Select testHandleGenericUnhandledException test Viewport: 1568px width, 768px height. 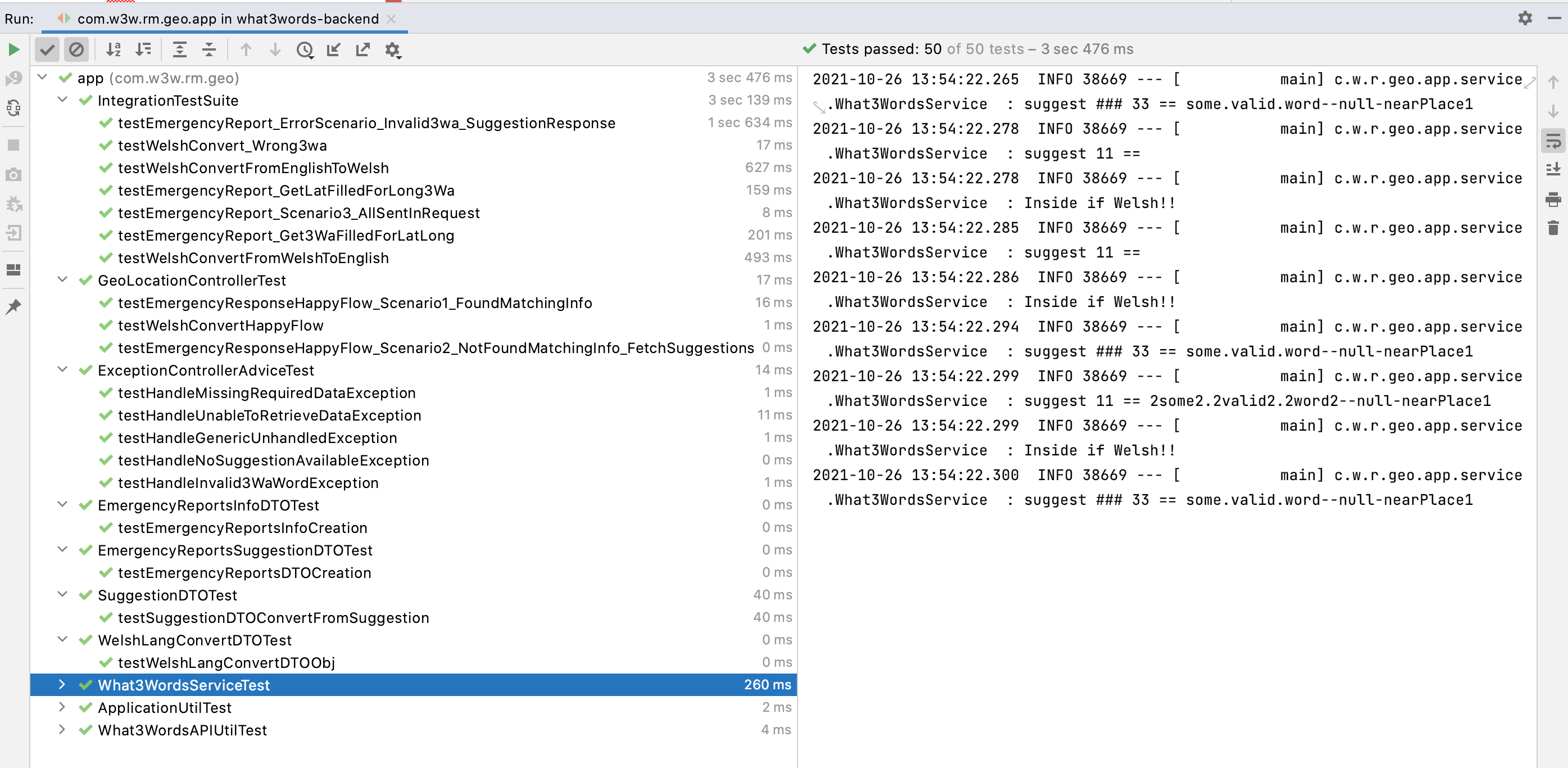[x=257, y=438]
